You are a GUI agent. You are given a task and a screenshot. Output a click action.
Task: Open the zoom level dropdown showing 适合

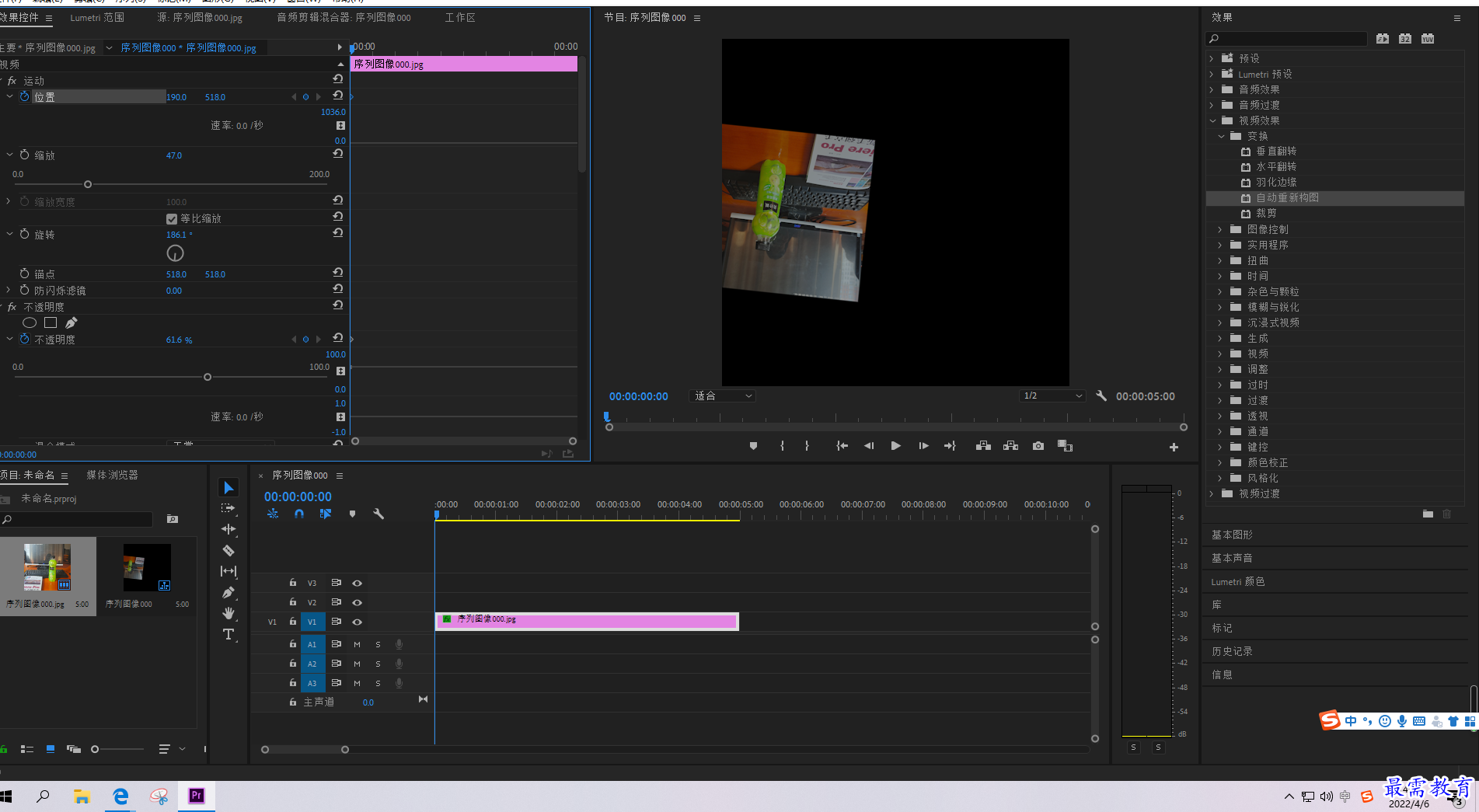(723, 396)
